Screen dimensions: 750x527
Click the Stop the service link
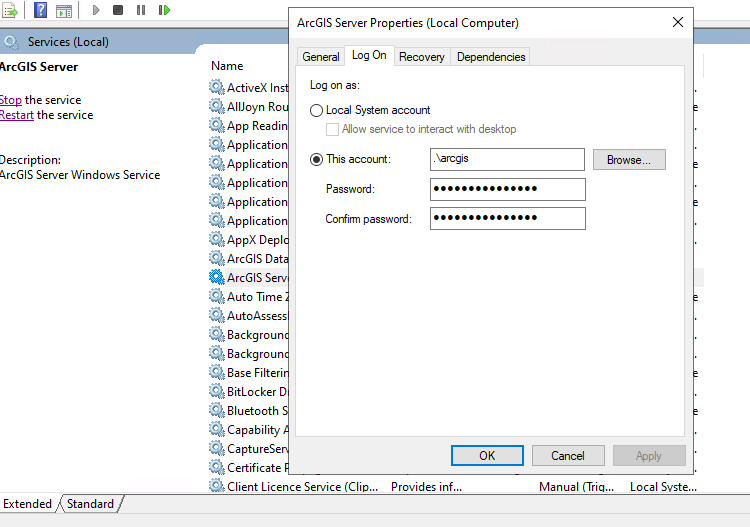tap(10, 100)
